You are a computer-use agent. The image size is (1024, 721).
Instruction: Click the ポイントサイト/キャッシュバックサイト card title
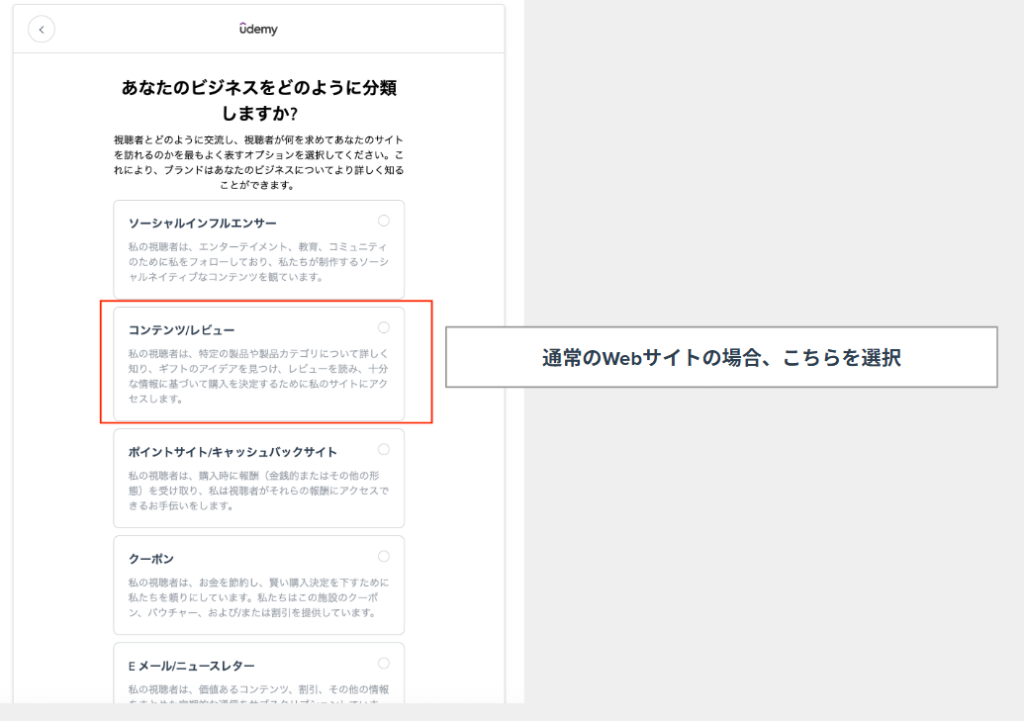[232, 452]
